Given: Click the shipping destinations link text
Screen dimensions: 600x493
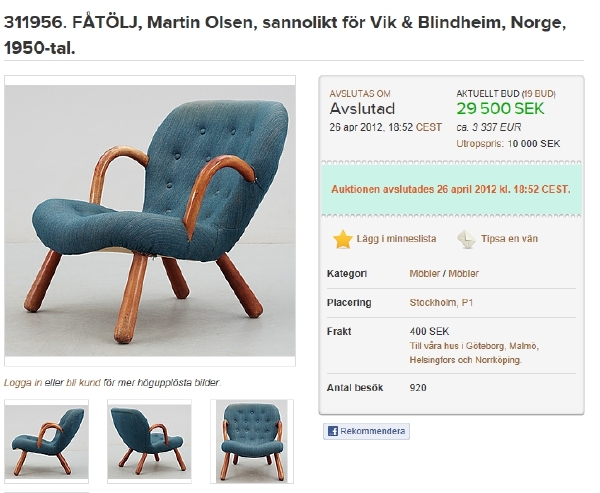Looking at the screenshot, I should click(474, 353).
